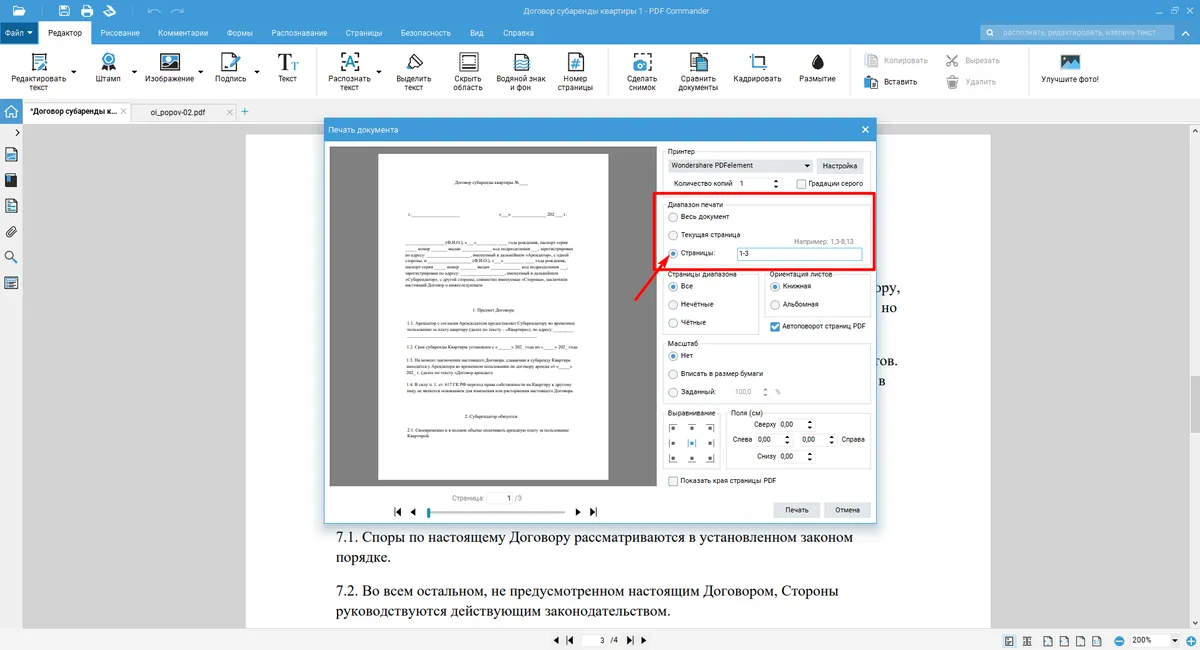Open the printer dropdown Wondershare PDFelement
Screen dimensions: 1200x650
[x=740, y=165]
